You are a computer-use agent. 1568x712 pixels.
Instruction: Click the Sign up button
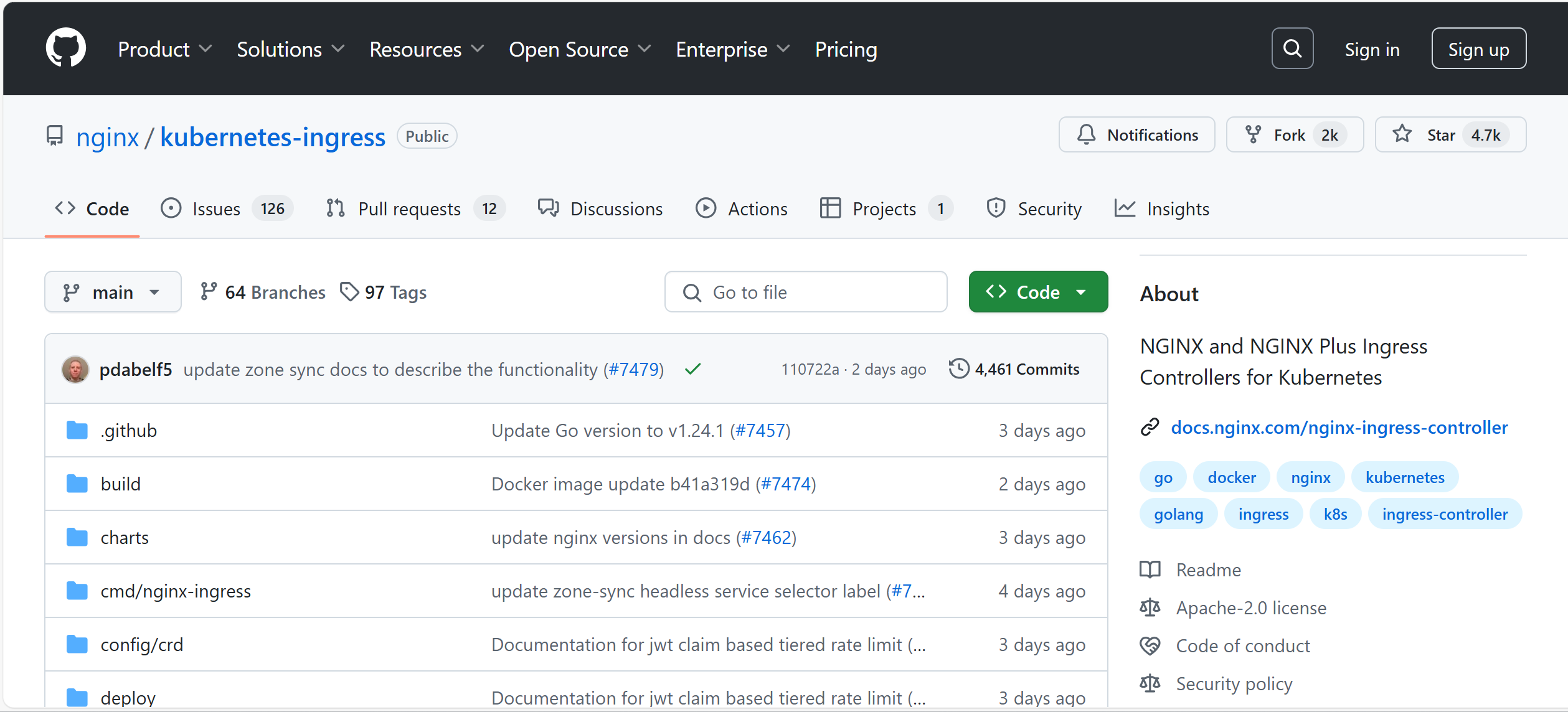pyautogui.click(x=1478, y=49)
